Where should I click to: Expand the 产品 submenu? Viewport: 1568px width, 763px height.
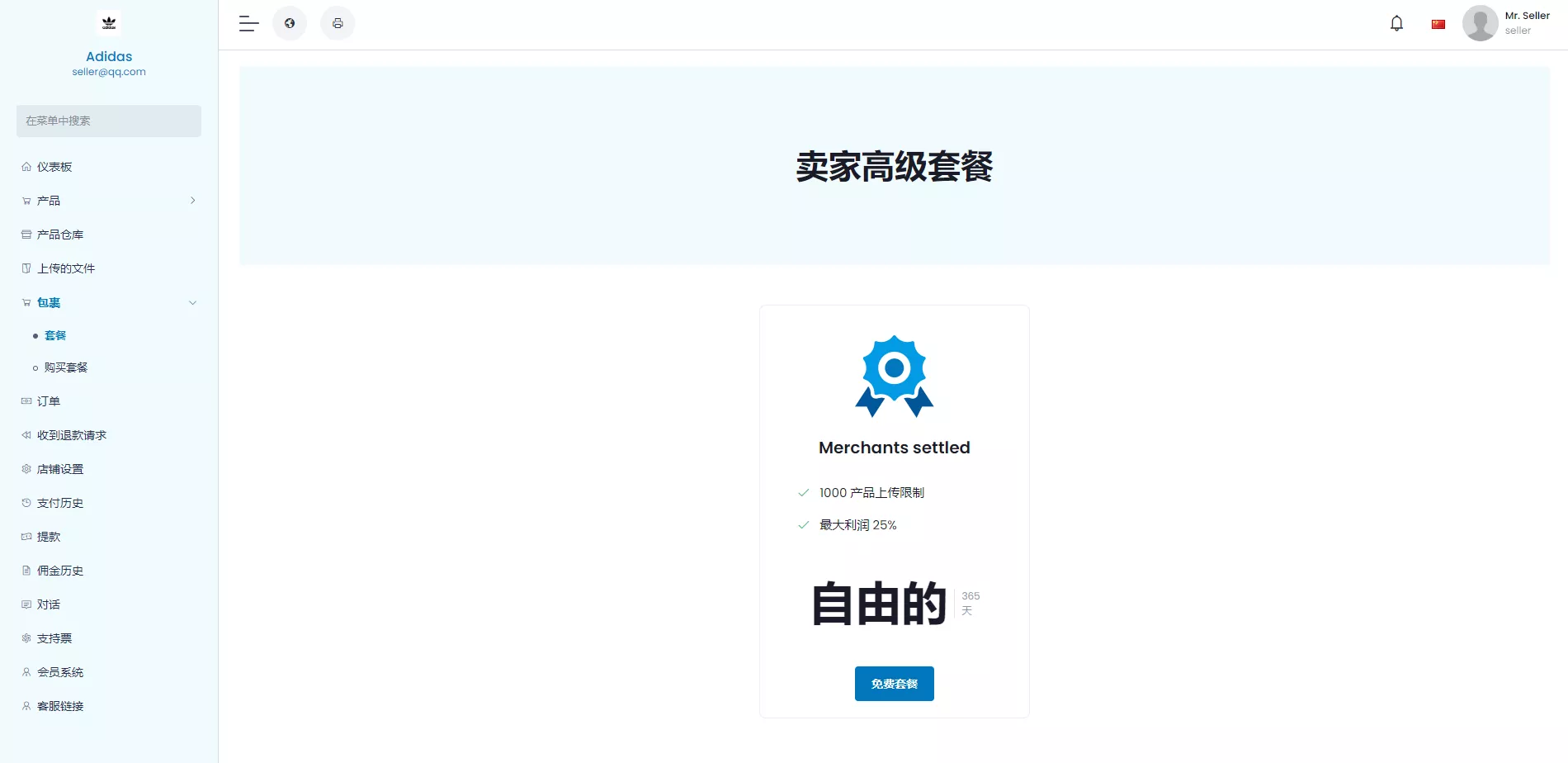[x=192, y=200]
